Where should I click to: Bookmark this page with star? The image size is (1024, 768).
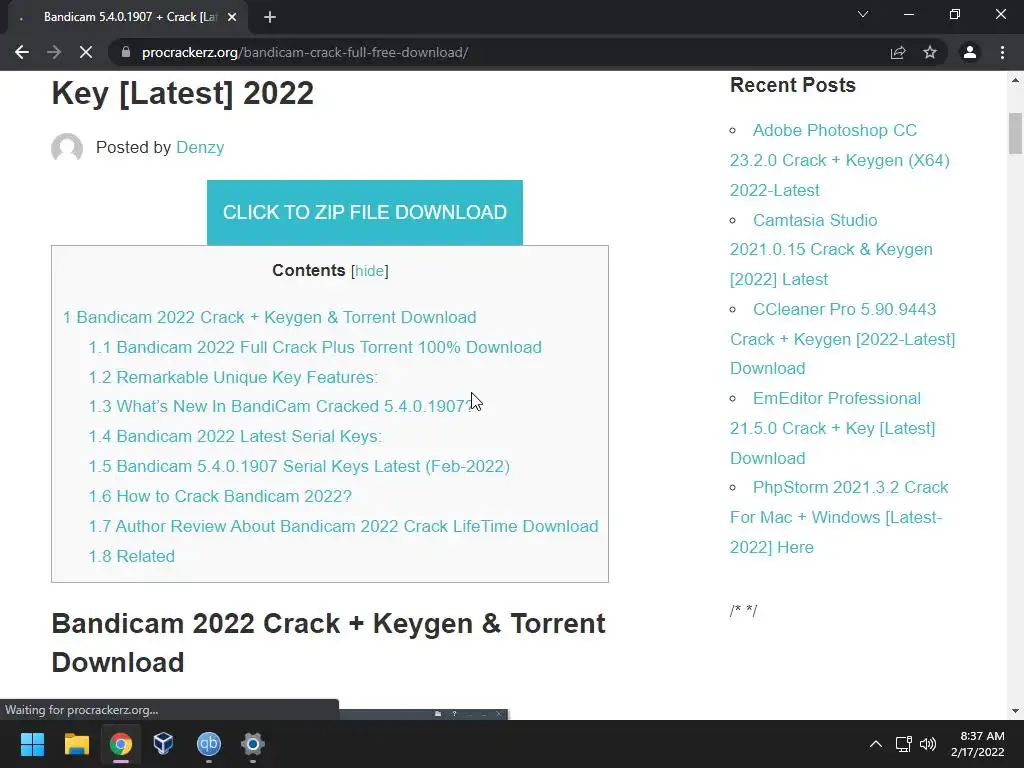click(930, 52)
